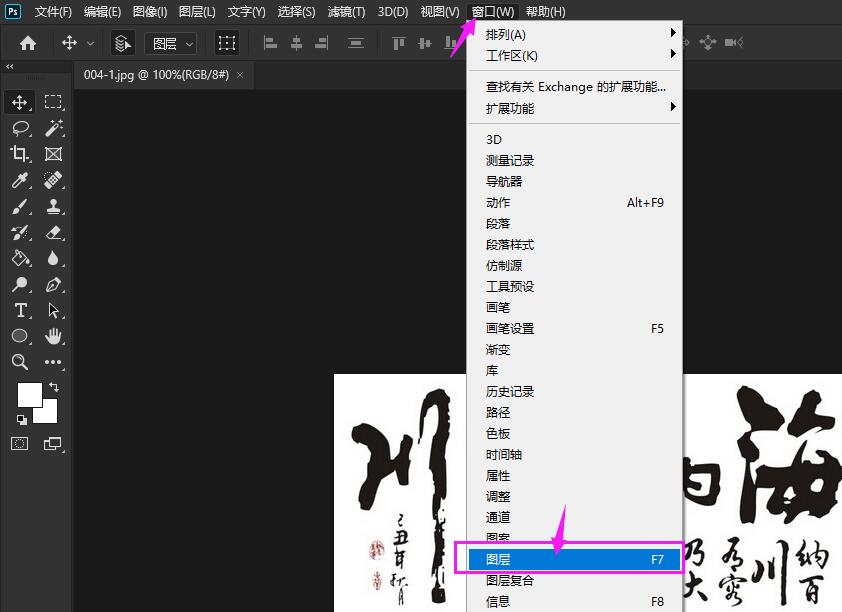The height and width of the screenshot is (612, 842).
Task: Select the Eraser tool
Action: click(53, 232)
